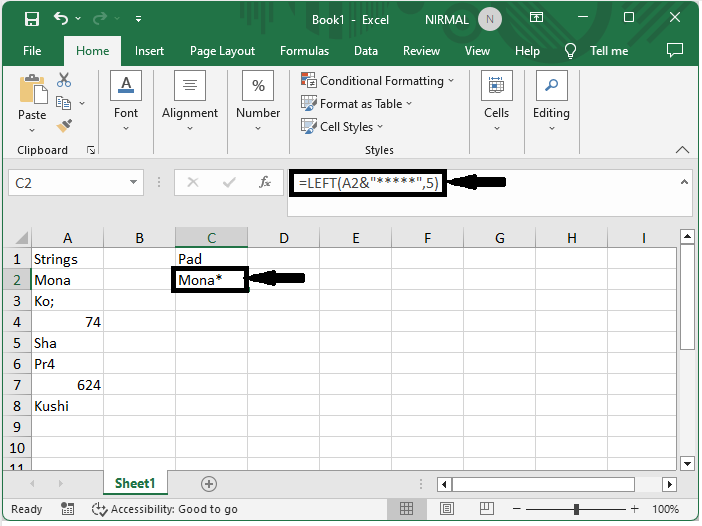The image size is (702, 526).
Task: Switch to the Review tab
Action: pyautogui.click(x=421, y=51)
